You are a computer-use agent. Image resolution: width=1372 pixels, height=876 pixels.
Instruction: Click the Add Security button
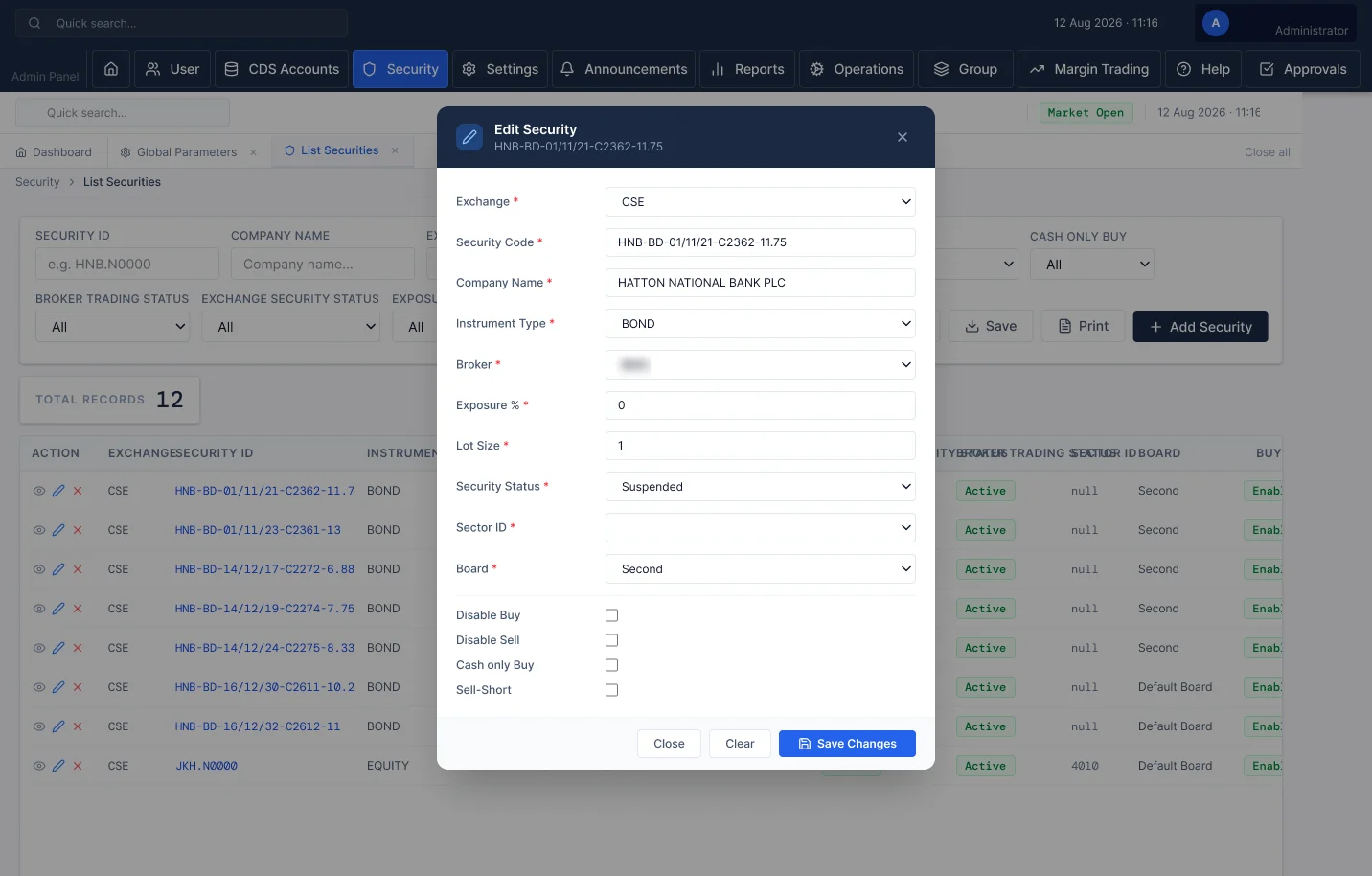coord(1200,327)
